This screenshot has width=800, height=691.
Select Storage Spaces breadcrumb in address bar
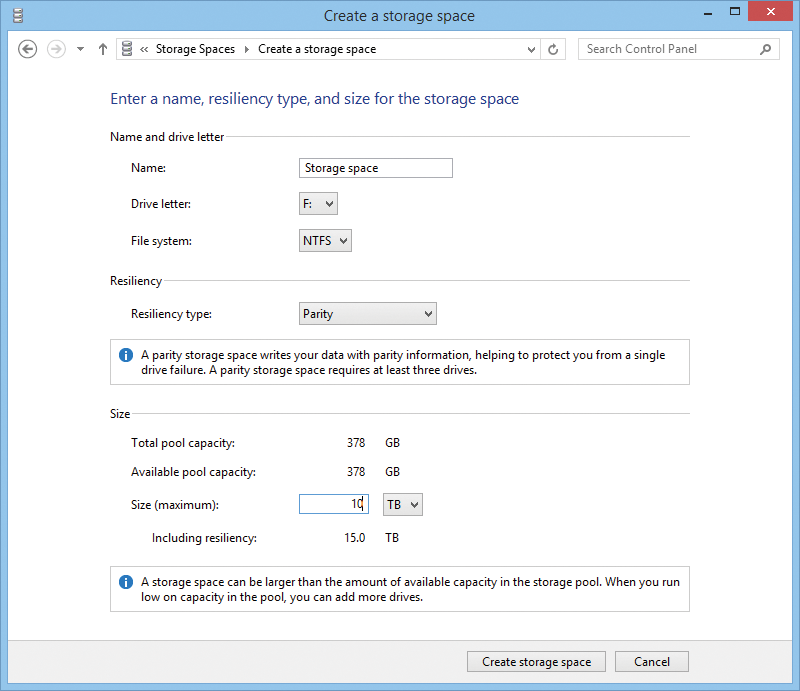click(x=195, y=49)
